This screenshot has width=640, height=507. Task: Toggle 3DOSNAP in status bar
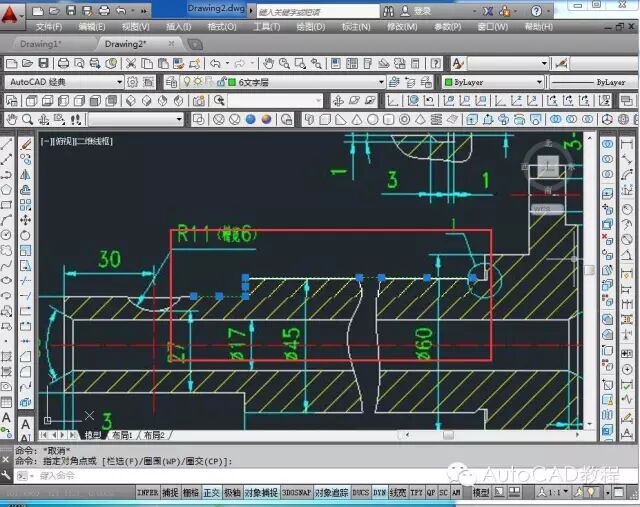point(297,493)
